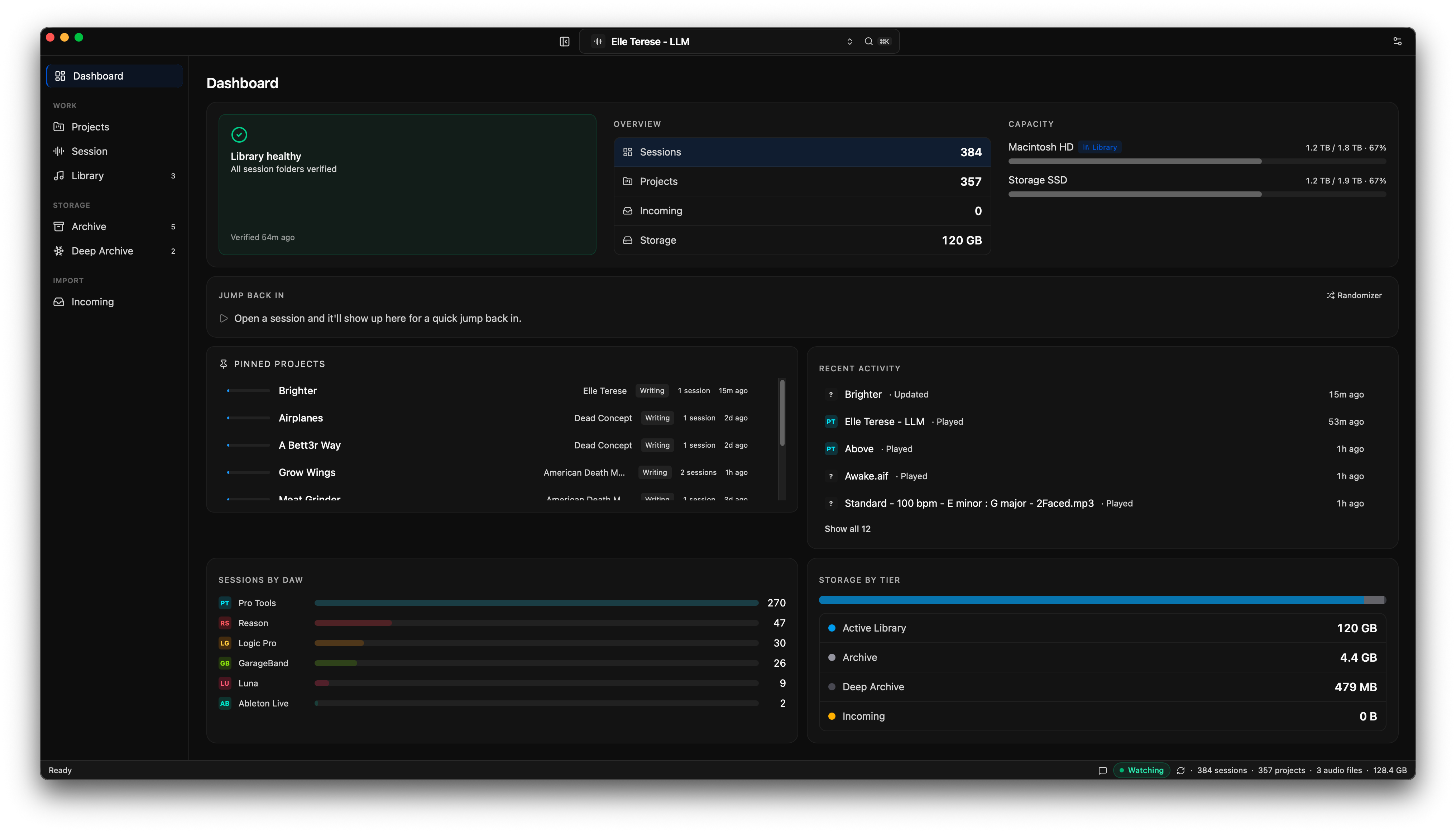The width and height of the screenshot is (1456, 833).
Task: Open Projects in the sidebar
Action: click(x=114, y=127)
